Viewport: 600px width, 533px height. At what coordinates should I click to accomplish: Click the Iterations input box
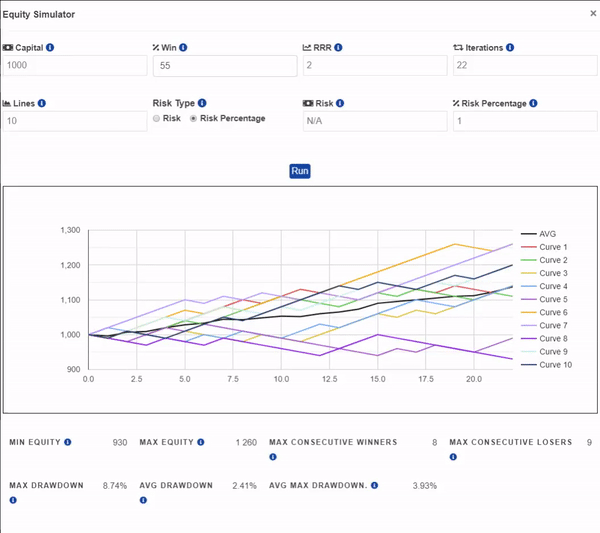point(524,66)
